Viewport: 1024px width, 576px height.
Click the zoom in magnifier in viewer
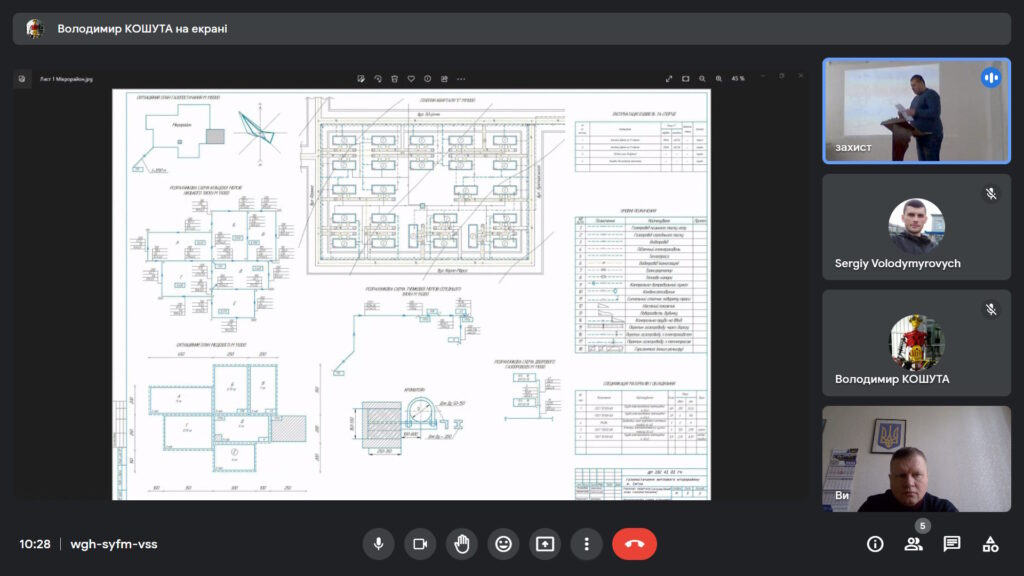[x=719, y=78]
